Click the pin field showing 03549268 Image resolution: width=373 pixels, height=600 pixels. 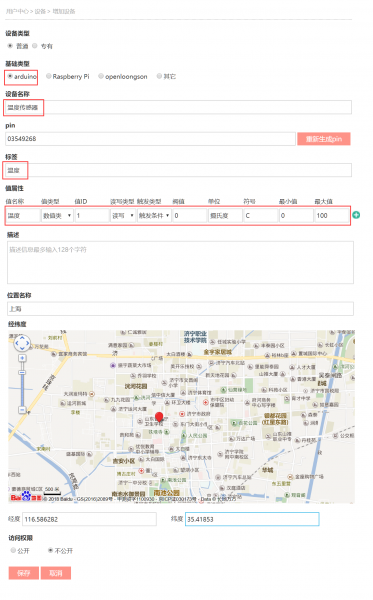(x=150, y=139)
